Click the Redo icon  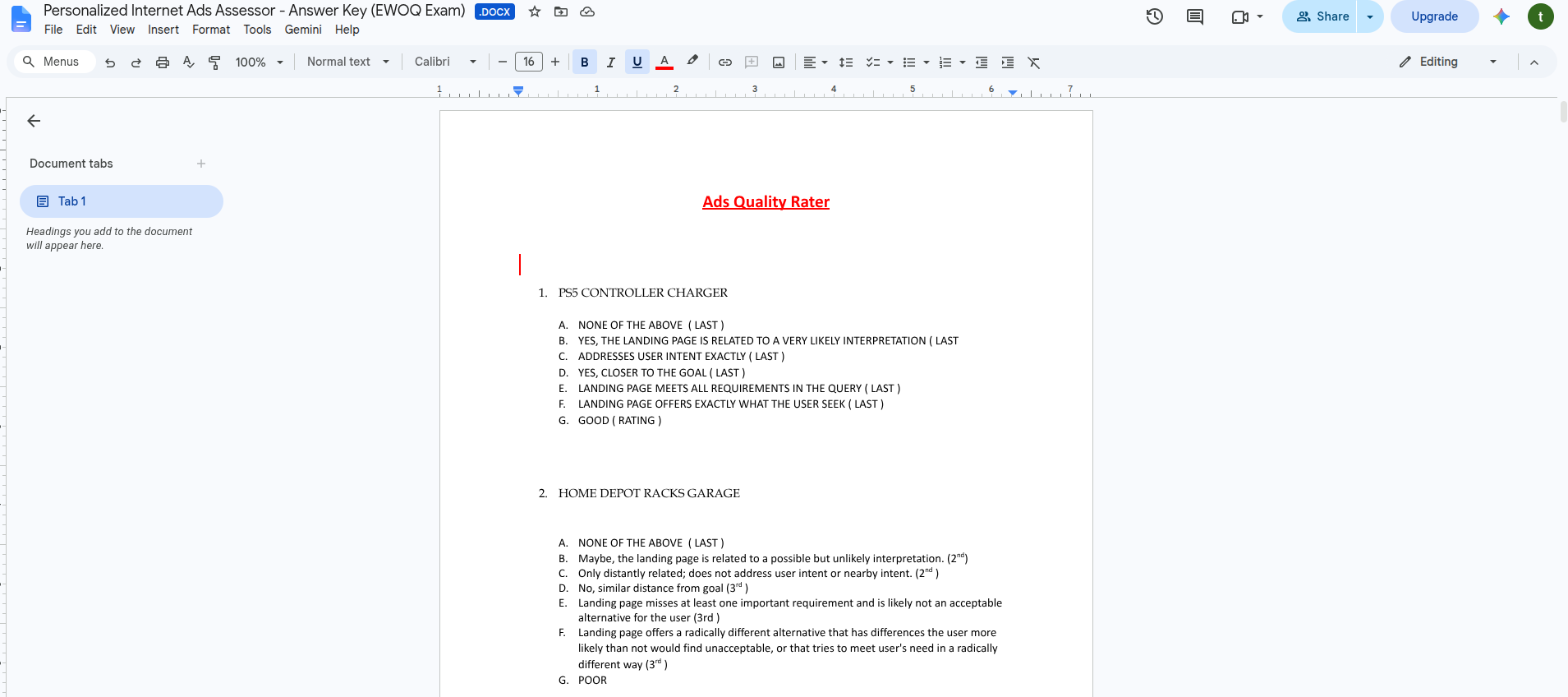tap(136, 62)
